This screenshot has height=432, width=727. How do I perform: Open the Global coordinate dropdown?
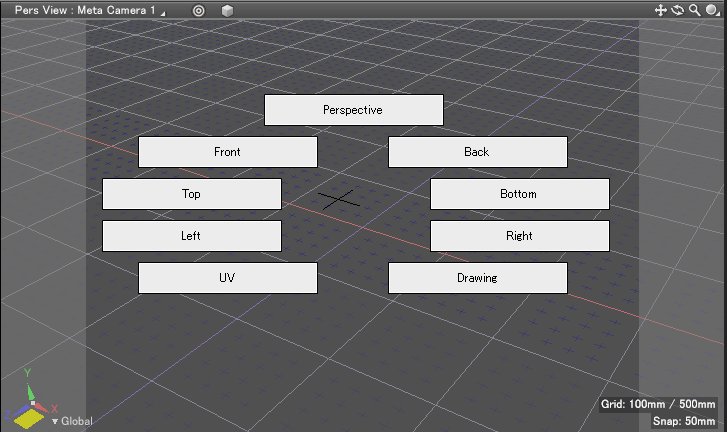(72, 421)
